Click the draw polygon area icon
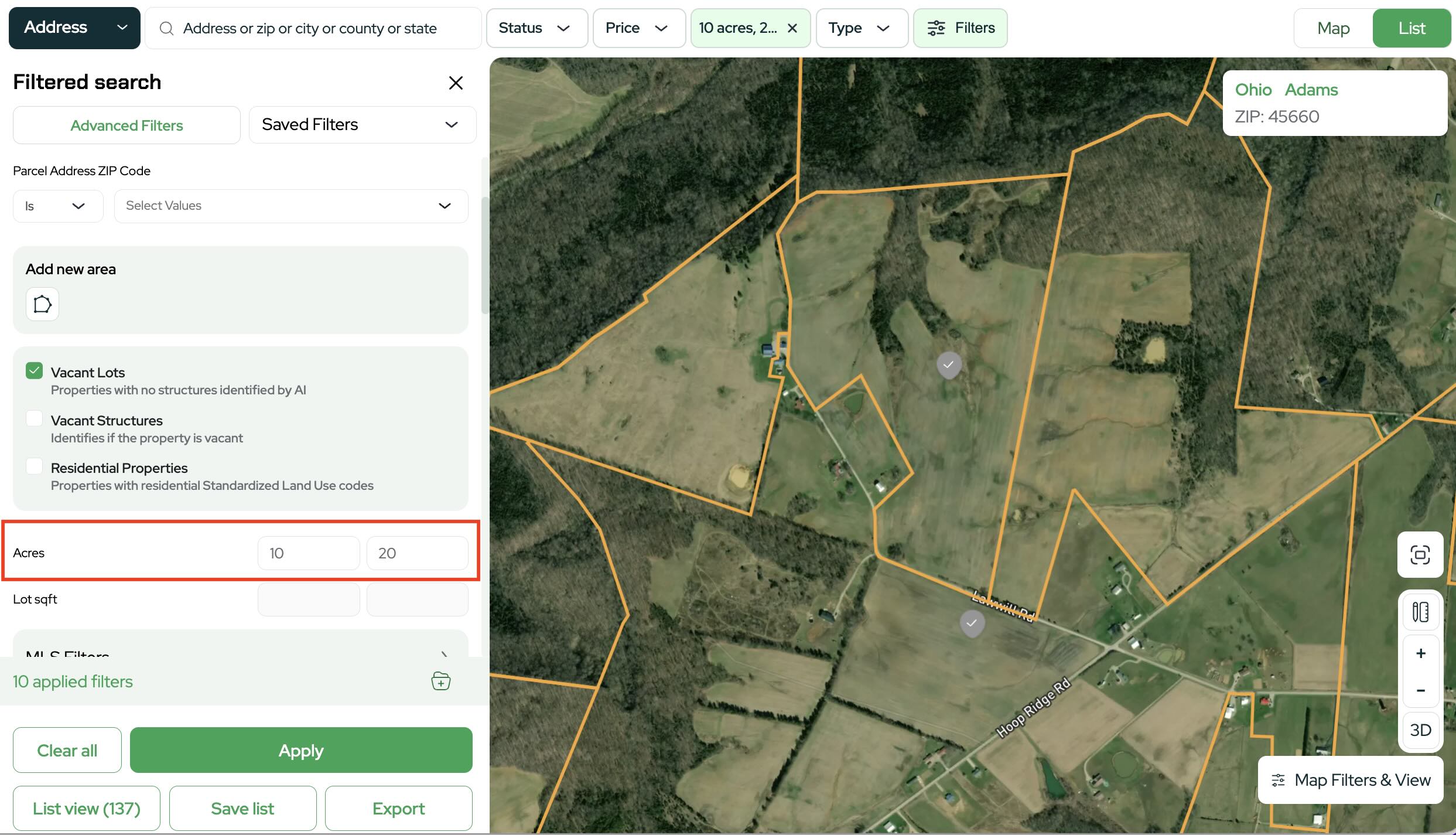The height and width of the screenshot is (835, 1456). coord(42,304)
